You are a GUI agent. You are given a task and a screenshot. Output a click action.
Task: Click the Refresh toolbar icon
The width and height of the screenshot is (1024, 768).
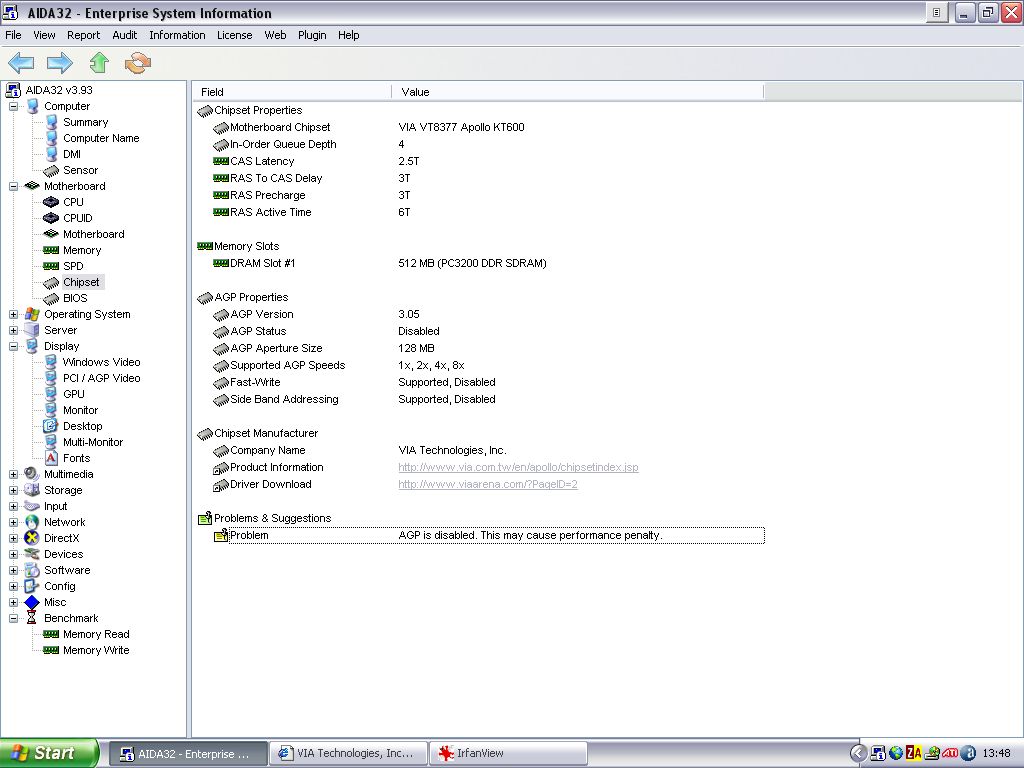(137, 64)
